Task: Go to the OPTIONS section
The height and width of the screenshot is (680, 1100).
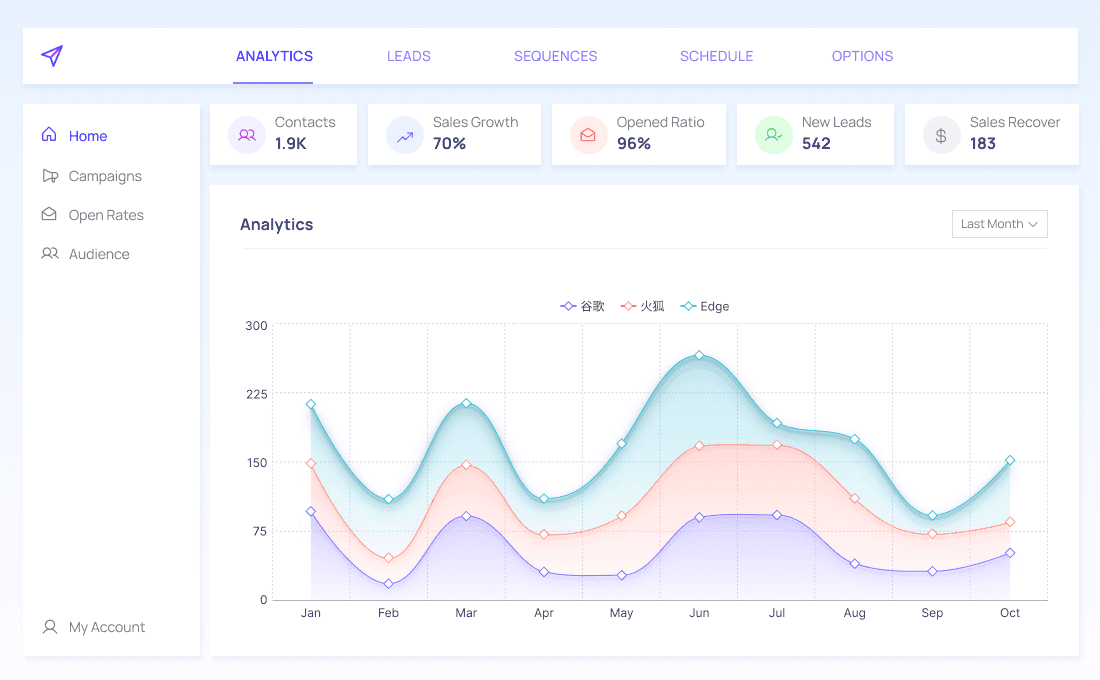Action: pos(862,56)
